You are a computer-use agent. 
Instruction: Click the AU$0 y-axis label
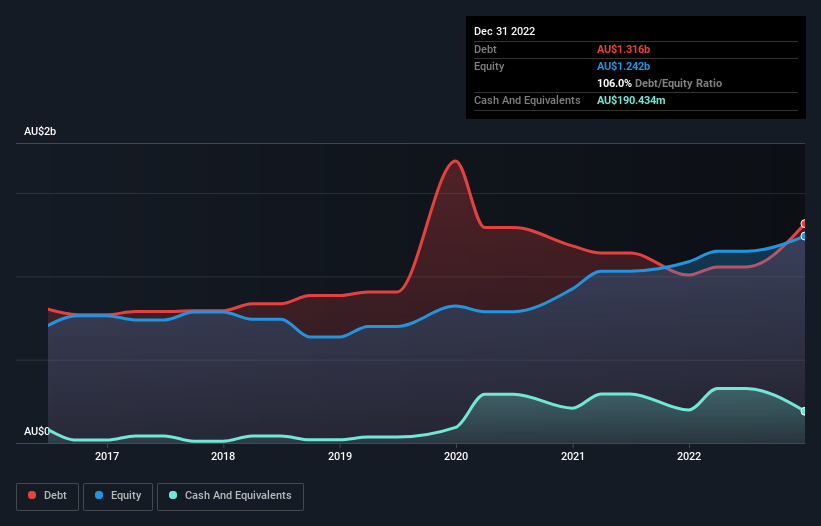tap(37, 431)
